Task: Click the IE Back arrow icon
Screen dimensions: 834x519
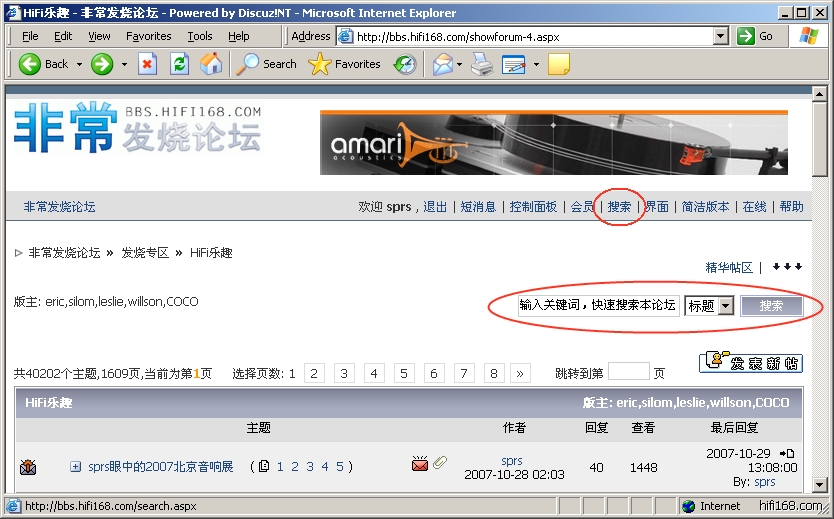Action: click(x=30, y=64)
